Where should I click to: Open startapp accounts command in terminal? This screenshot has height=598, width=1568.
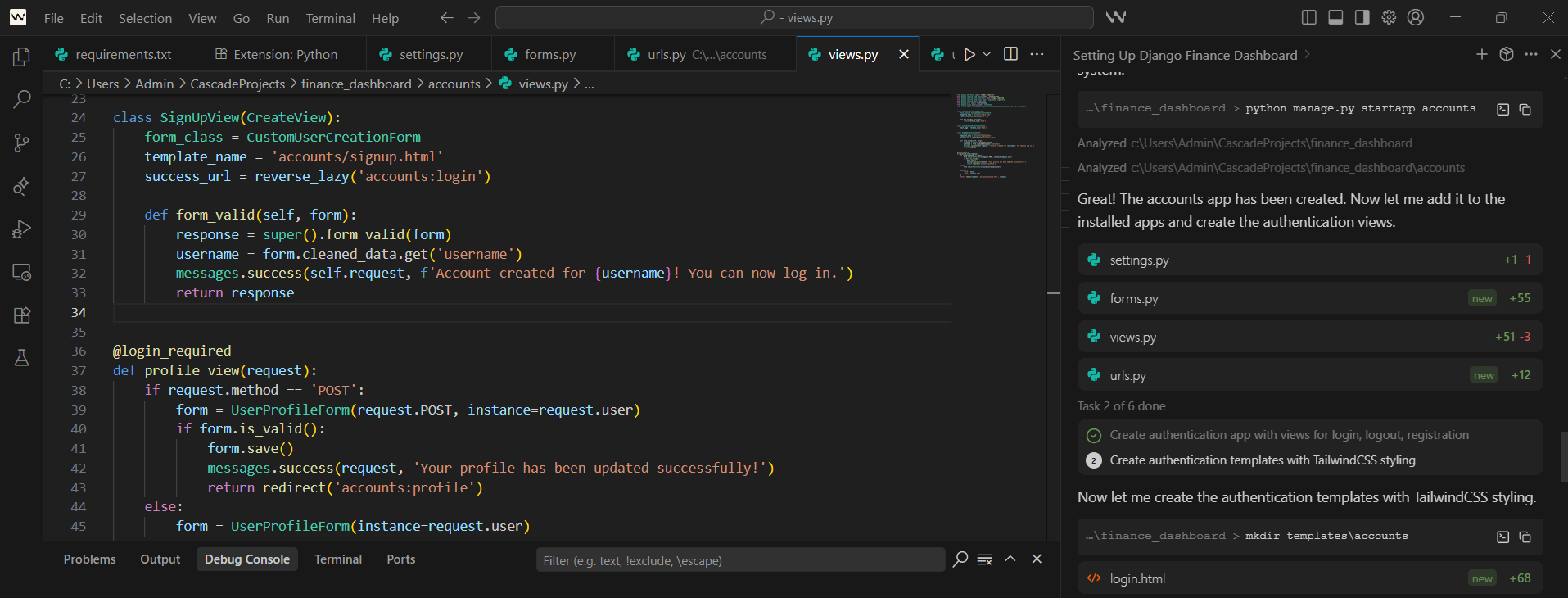(x=1503, y=109)
